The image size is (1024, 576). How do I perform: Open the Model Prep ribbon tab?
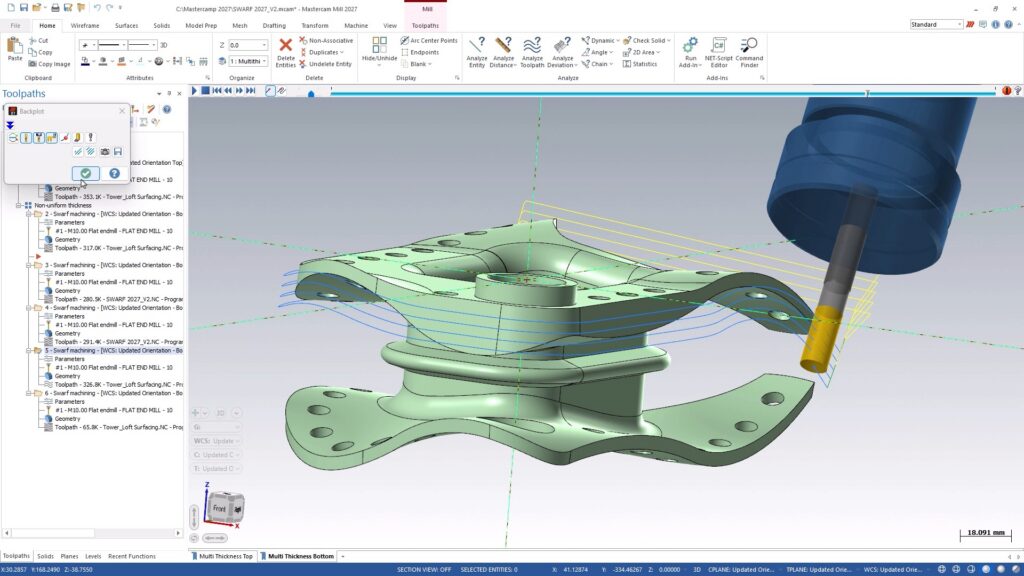tap(201, 25)
